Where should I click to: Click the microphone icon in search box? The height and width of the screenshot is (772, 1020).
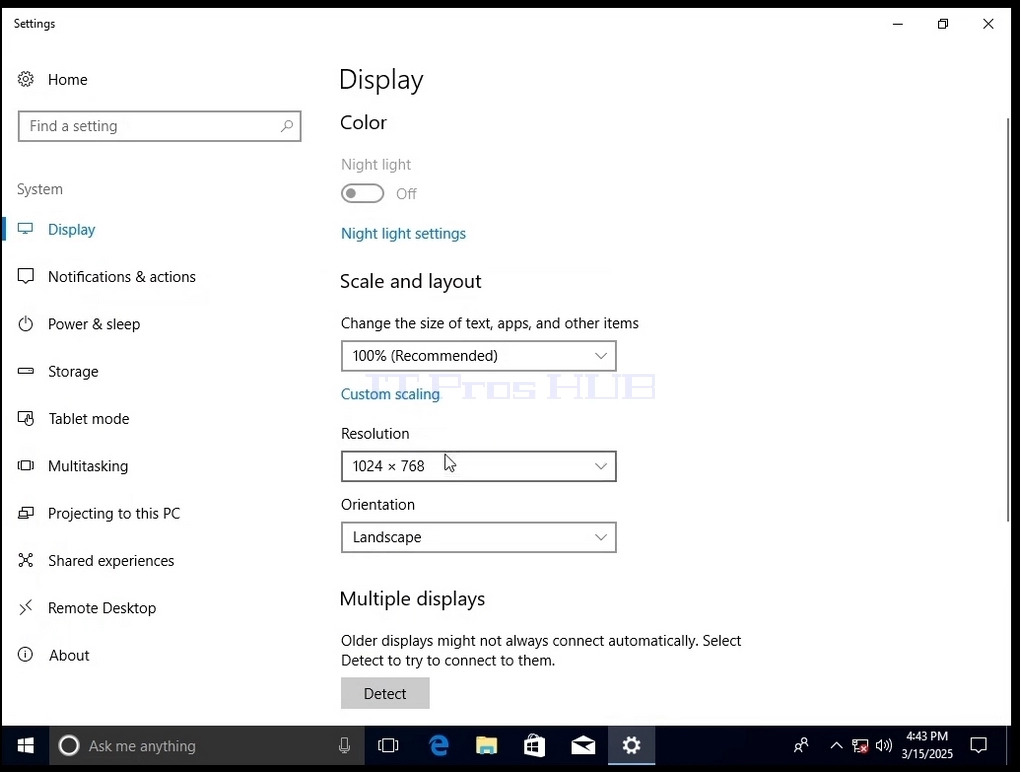tap(345, 745)
